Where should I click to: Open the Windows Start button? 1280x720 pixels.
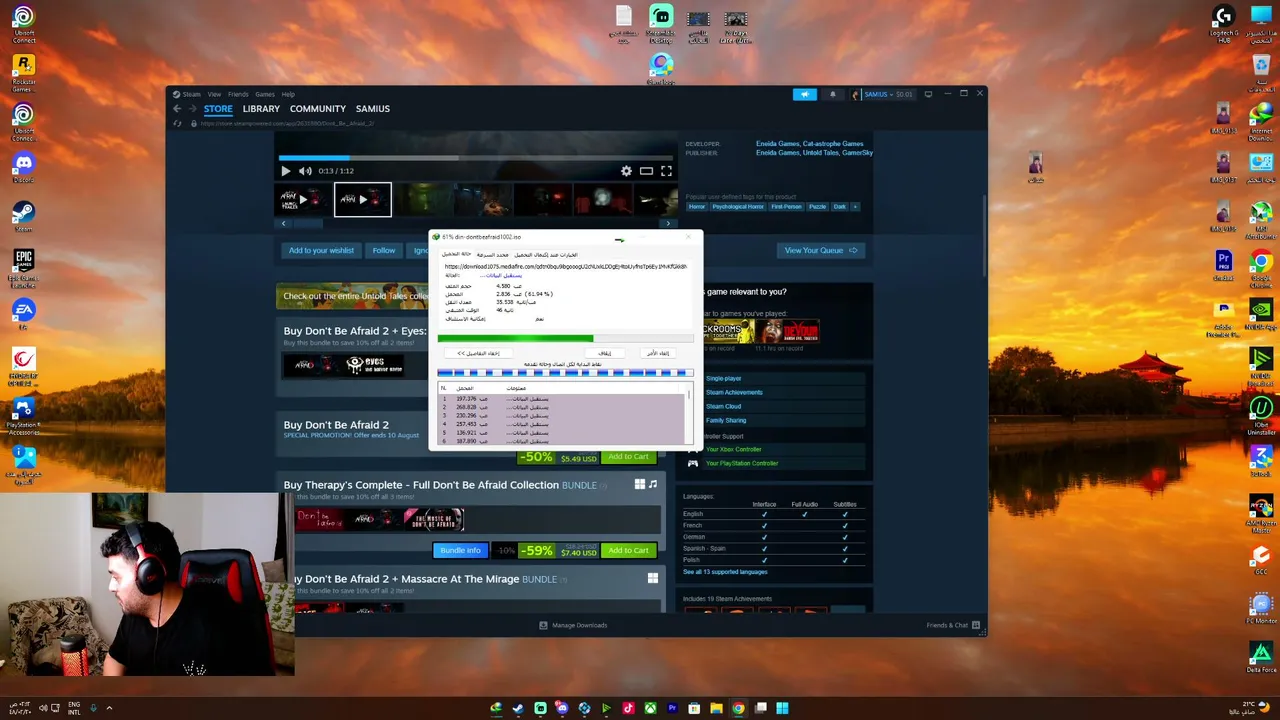tap(782, 709)
